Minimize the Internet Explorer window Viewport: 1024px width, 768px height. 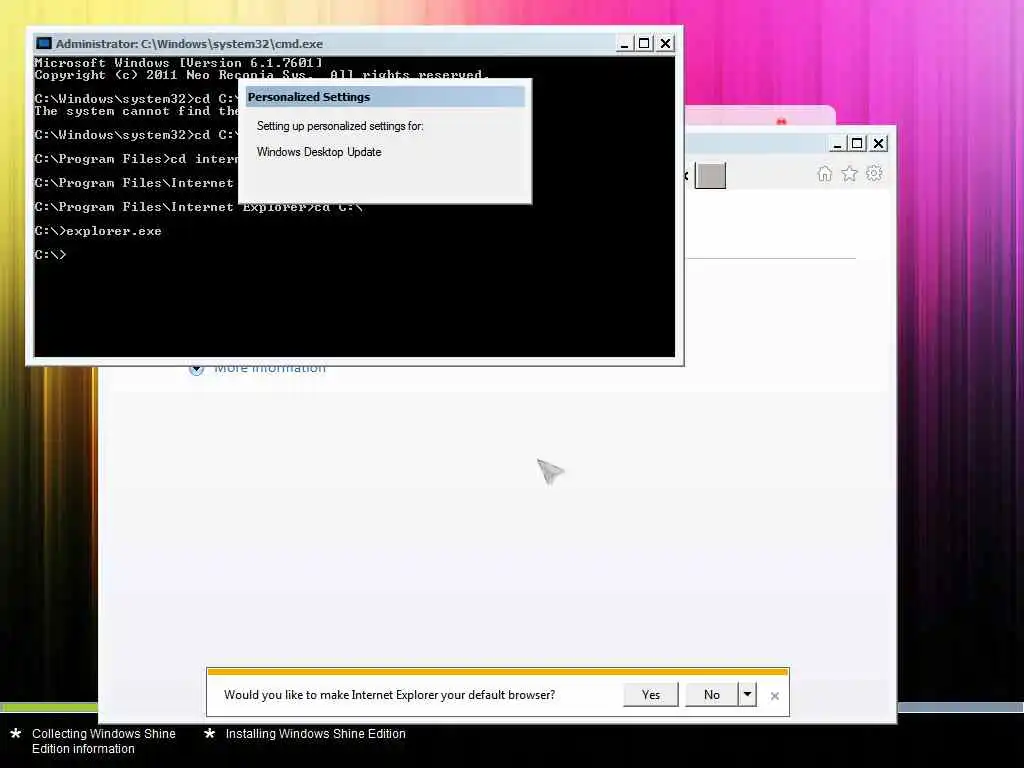(837, 144)
